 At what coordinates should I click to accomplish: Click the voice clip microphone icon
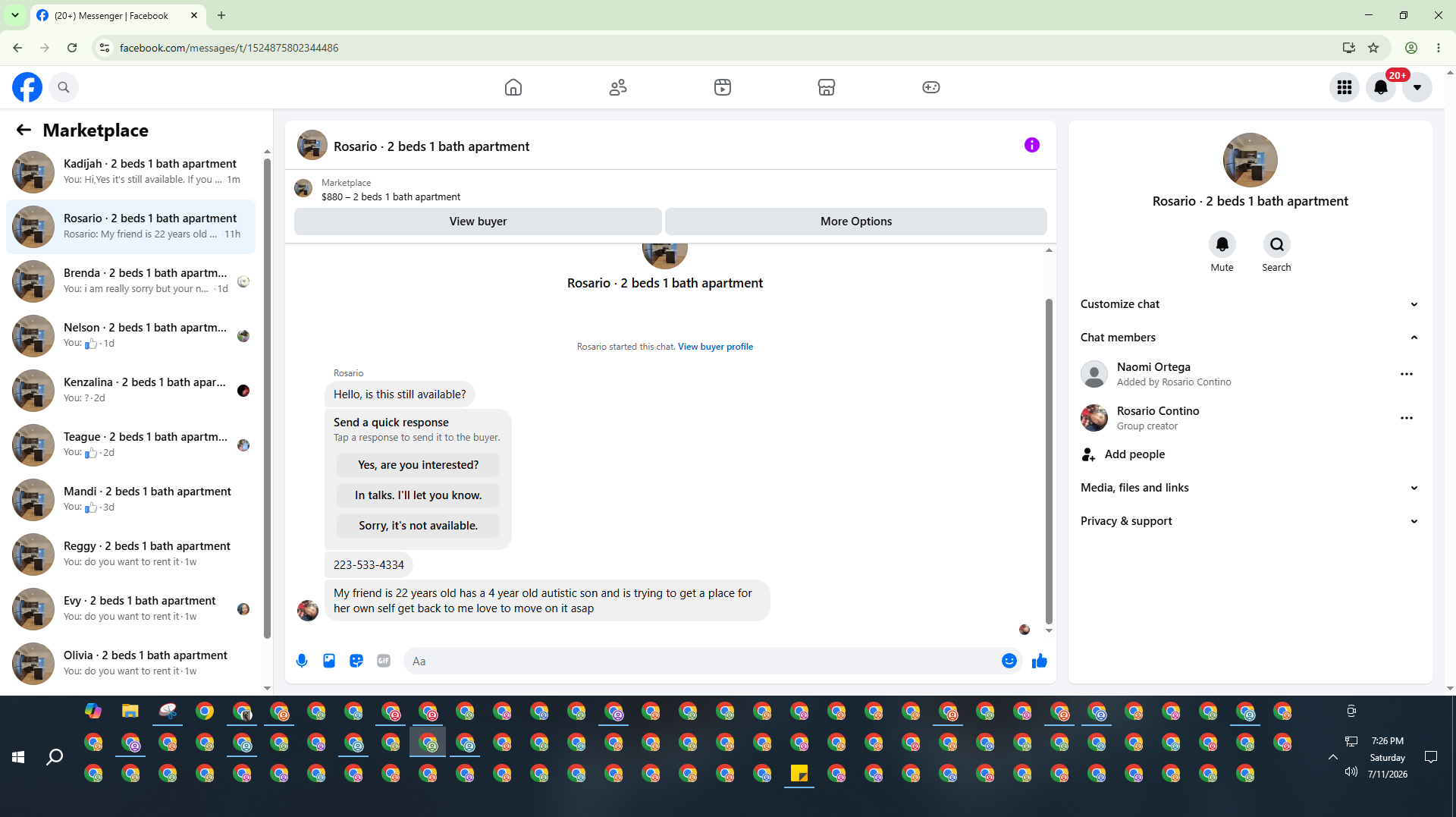coord(302,661)
